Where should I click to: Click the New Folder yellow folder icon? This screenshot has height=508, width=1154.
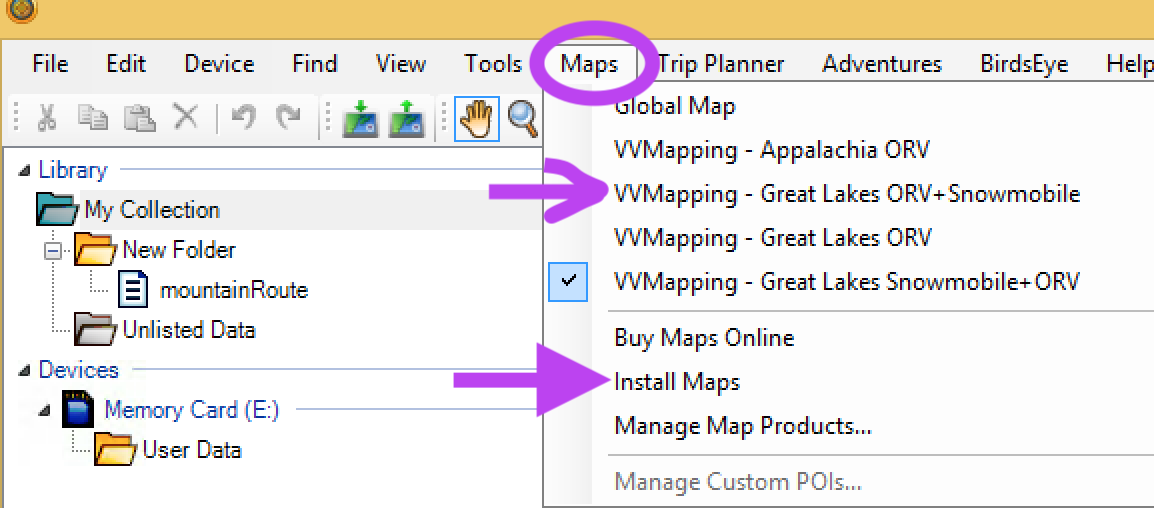click(94, 250)
